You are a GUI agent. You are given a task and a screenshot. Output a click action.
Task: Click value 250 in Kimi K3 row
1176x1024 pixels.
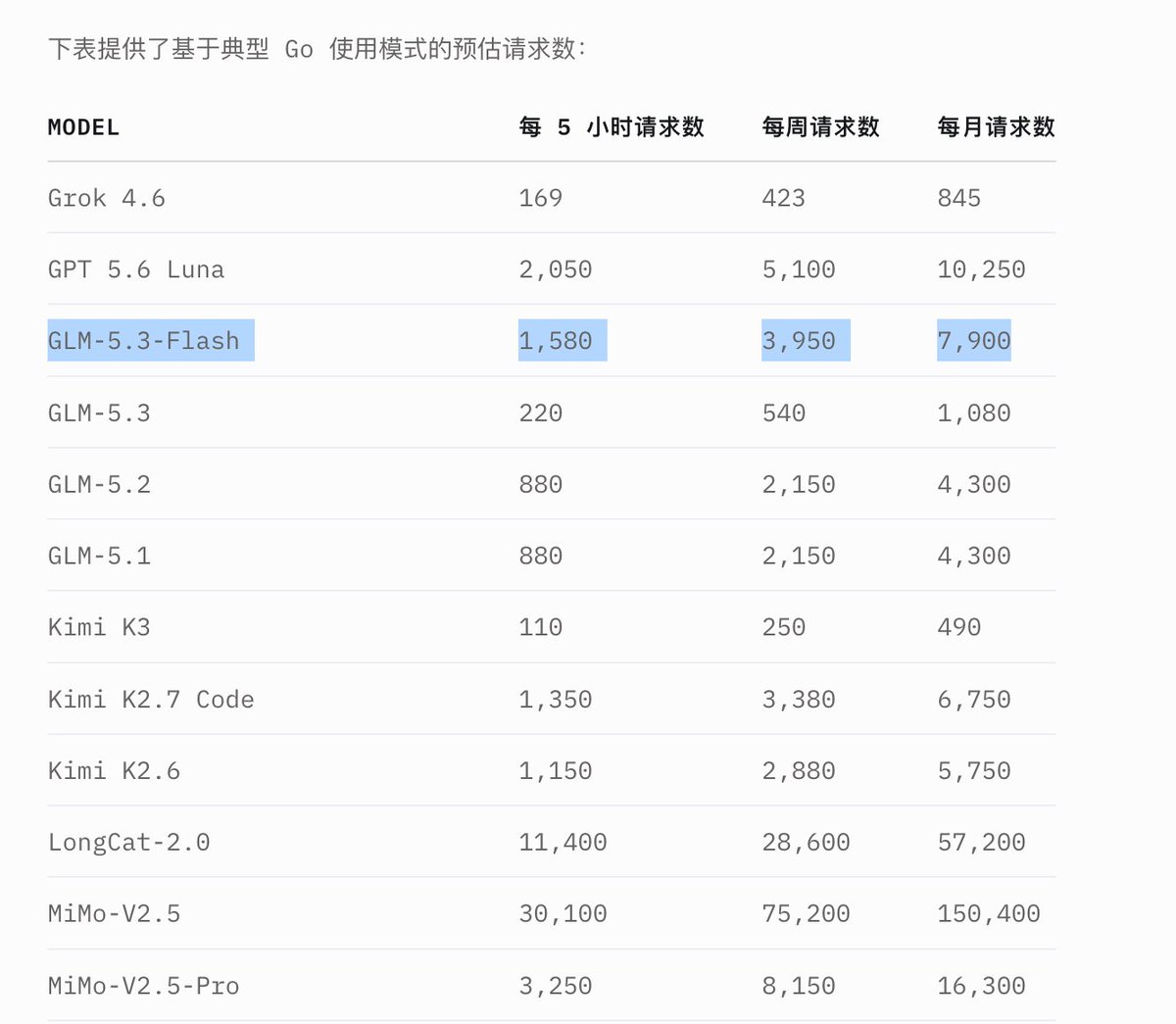coord(783,627)
